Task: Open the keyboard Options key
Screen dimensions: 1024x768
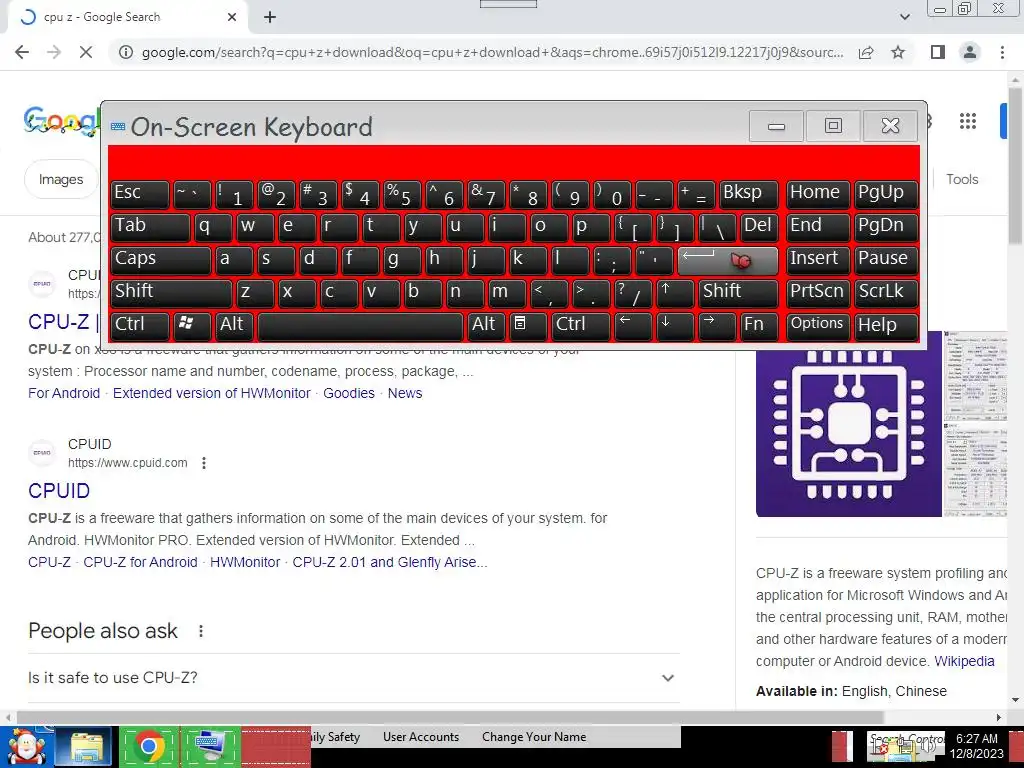Action: pos(818,326)
